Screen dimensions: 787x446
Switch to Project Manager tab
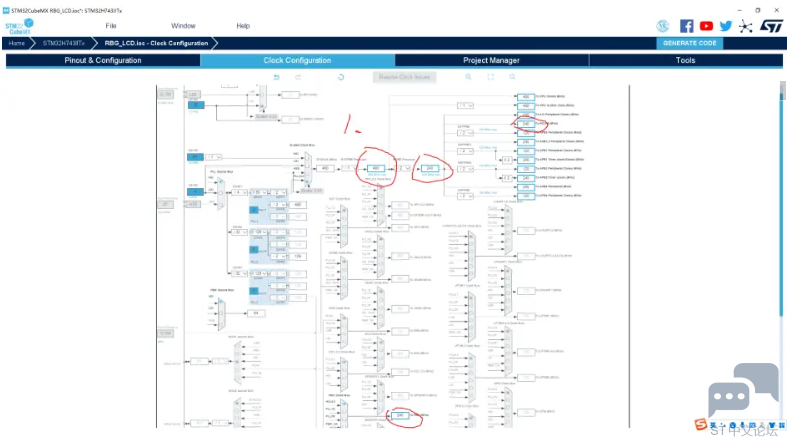[x=491, y=60]
